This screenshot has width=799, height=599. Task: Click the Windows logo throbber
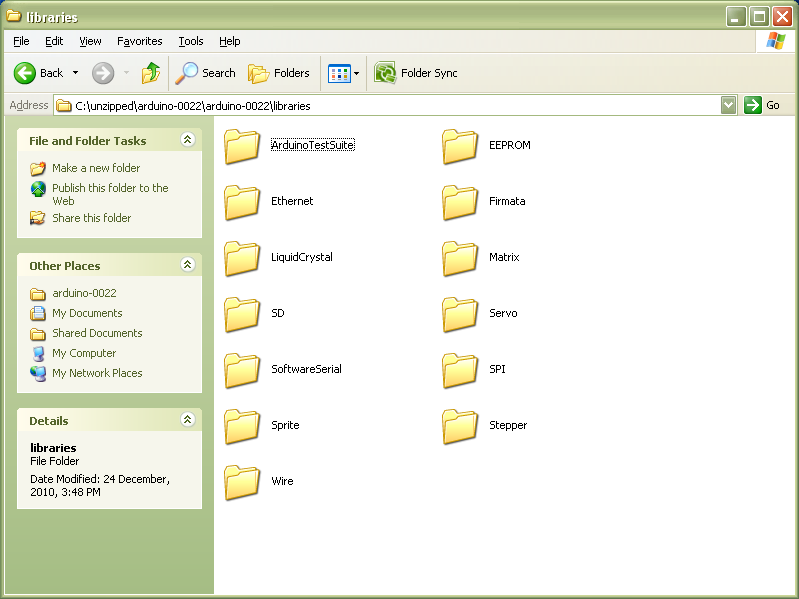[775, 41]
